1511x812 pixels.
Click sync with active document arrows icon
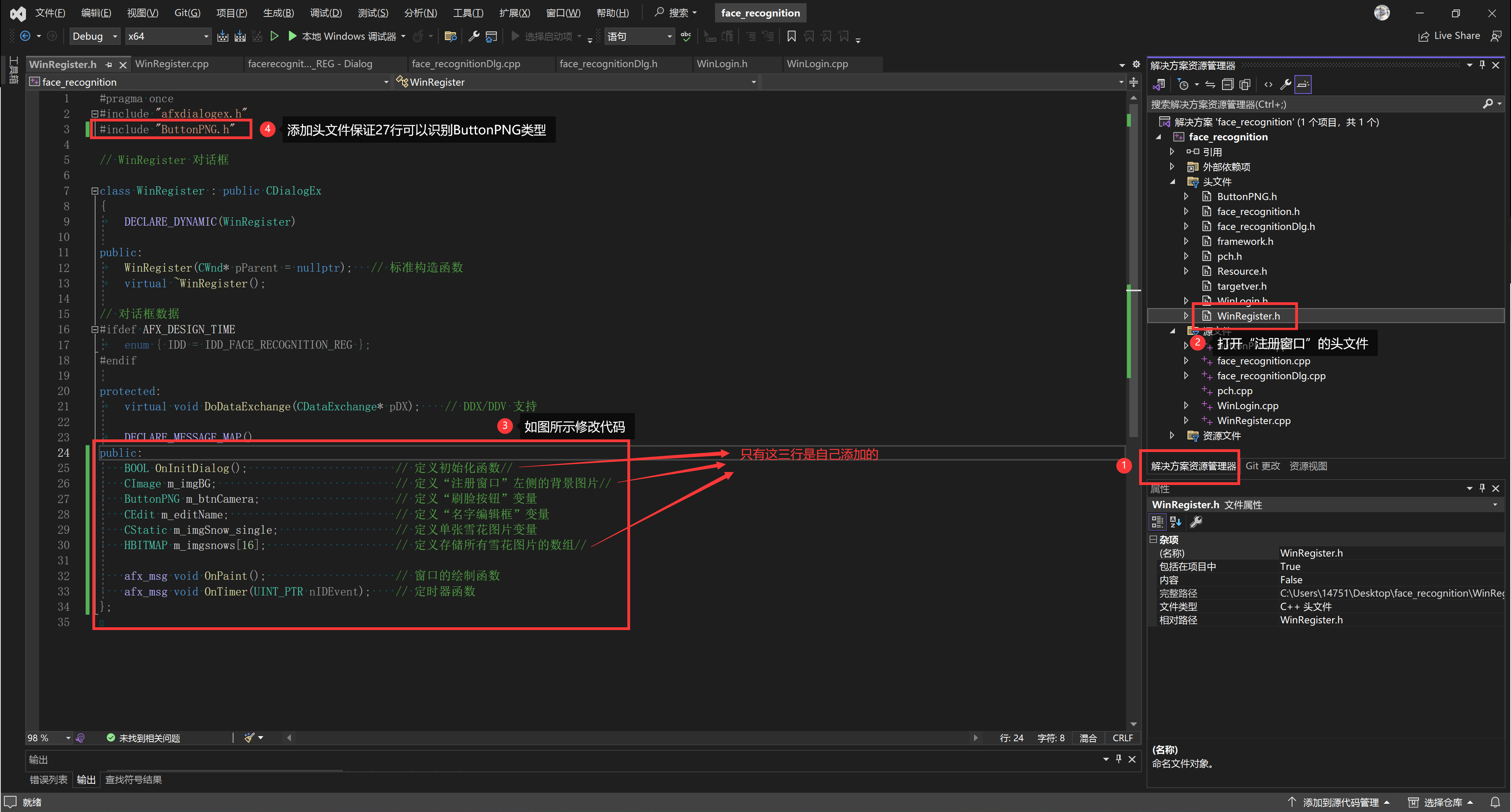click(1210, 85)
